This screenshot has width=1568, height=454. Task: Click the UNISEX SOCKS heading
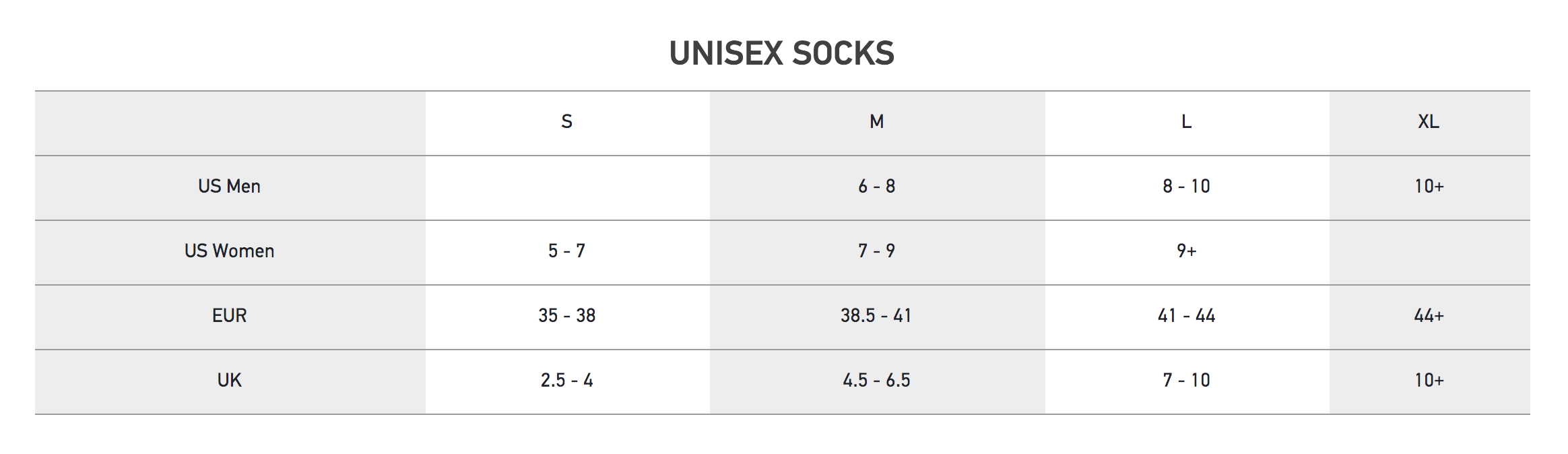[781, 53]
